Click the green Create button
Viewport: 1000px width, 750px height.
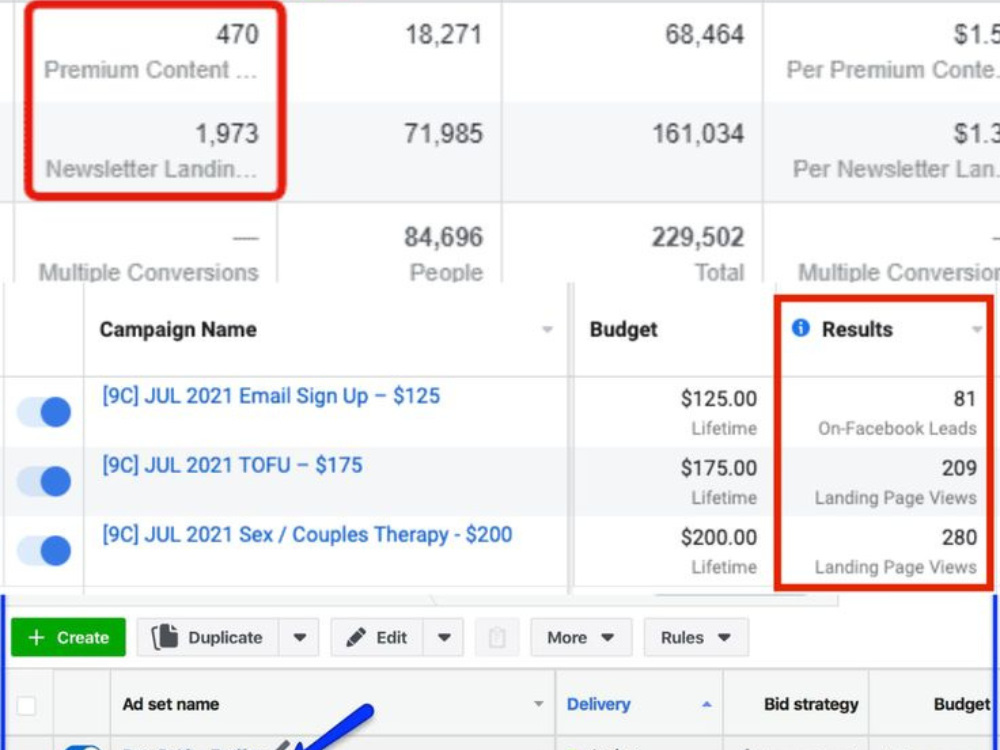pyautogui.click(x=68, y=637)
